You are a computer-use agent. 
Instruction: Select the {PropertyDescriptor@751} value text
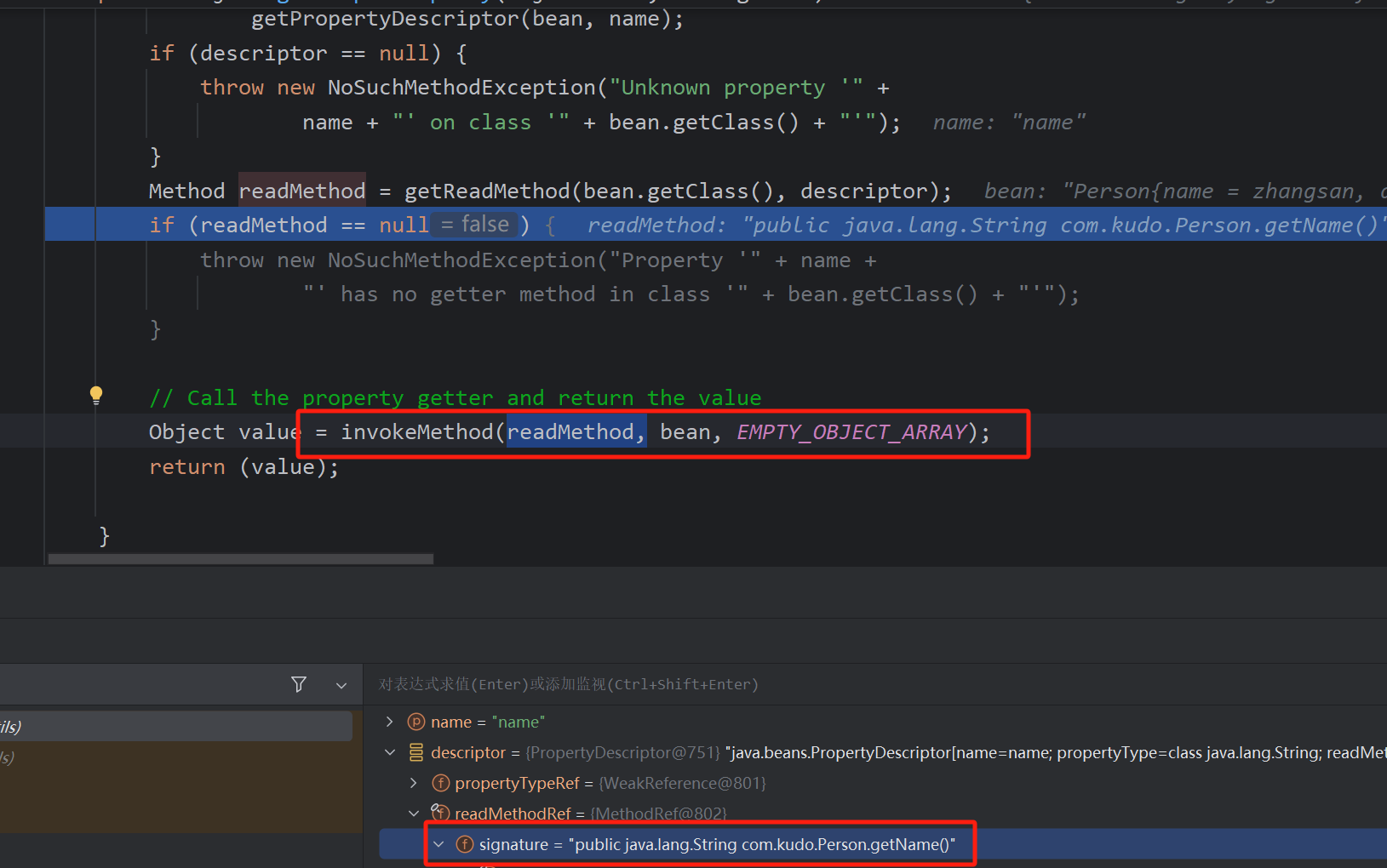[622, 752]
